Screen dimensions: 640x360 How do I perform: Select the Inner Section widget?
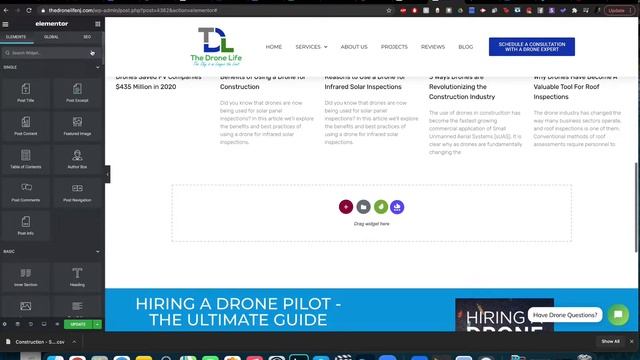(x=26, y=277)
